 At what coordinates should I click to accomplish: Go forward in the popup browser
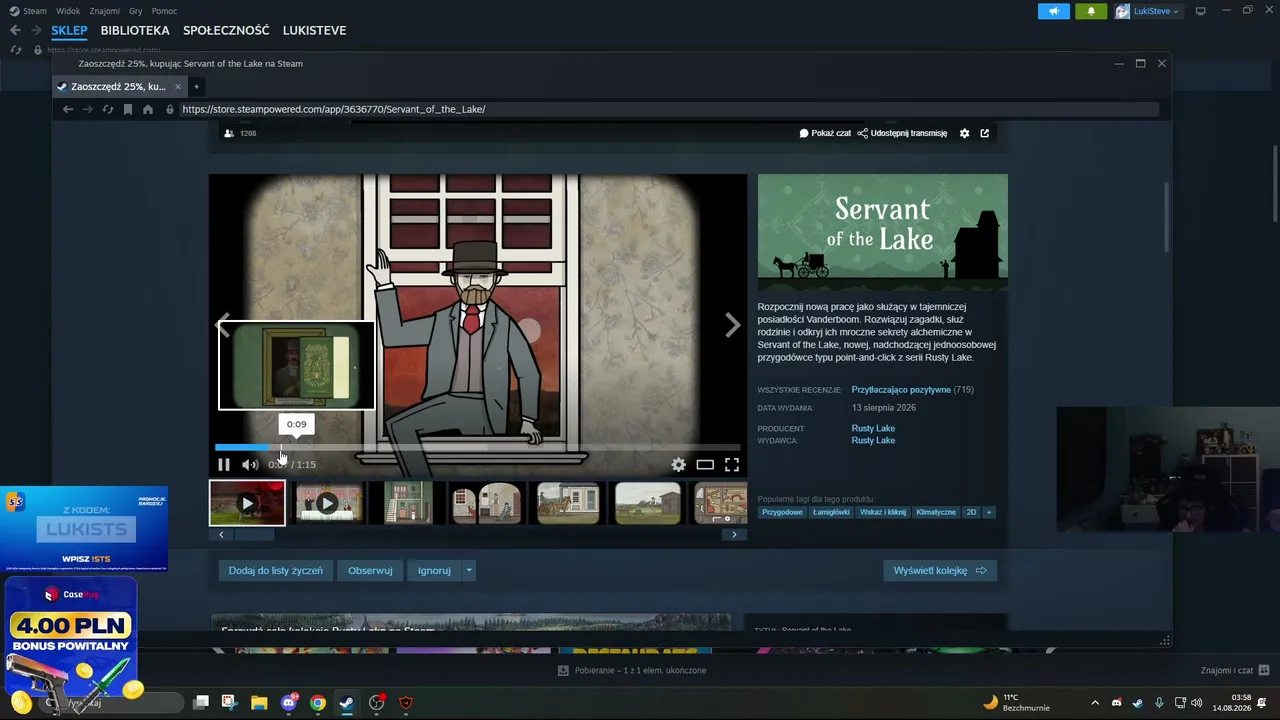click(x=87, y=109)
